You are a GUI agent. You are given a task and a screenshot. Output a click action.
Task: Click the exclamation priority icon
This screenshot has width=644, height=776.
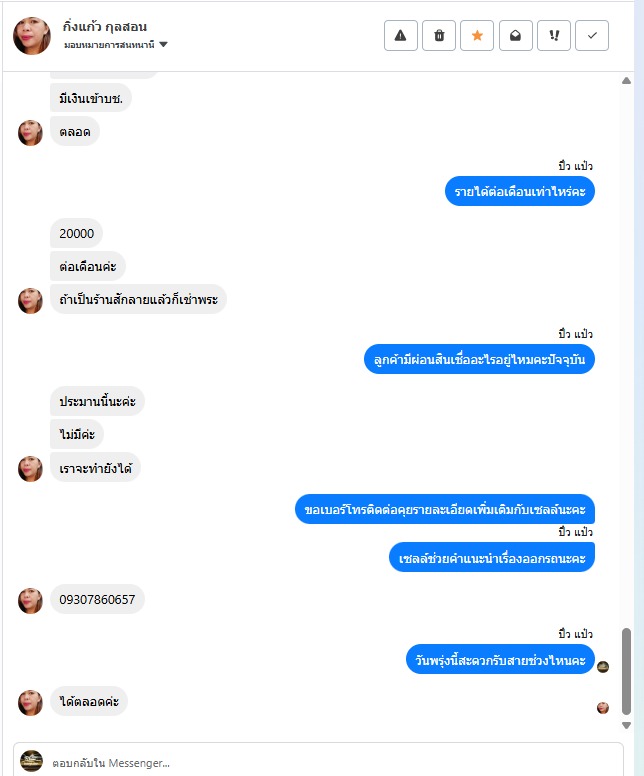click(554, 36)
